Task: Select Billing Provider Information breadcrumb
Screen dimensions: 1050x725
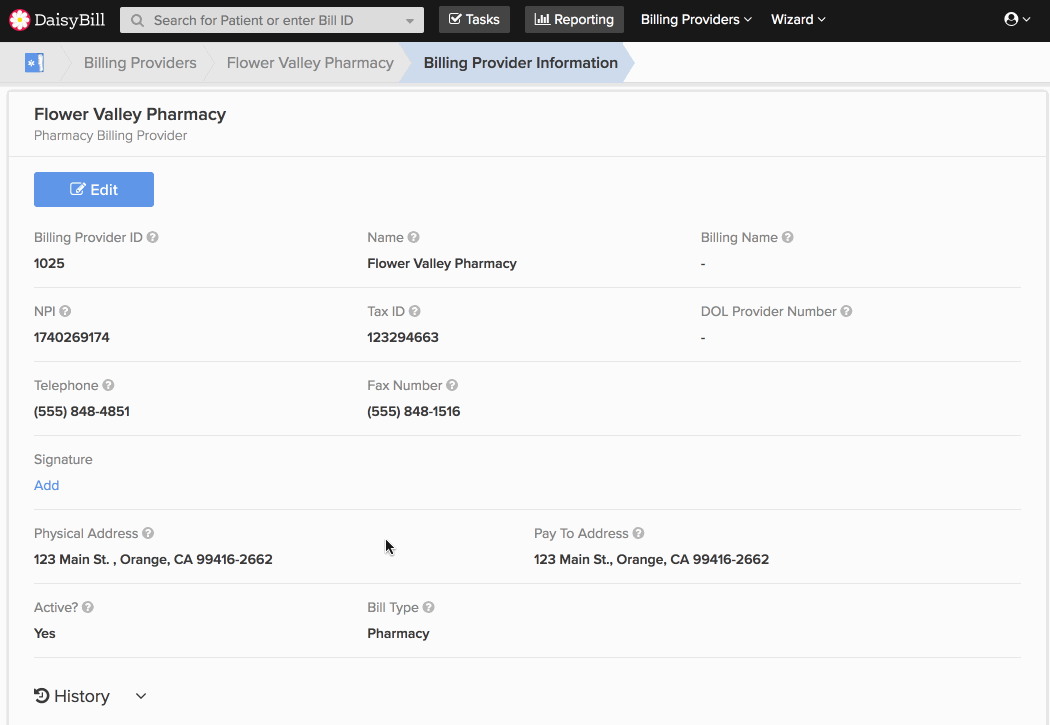Action: [521, 63]
